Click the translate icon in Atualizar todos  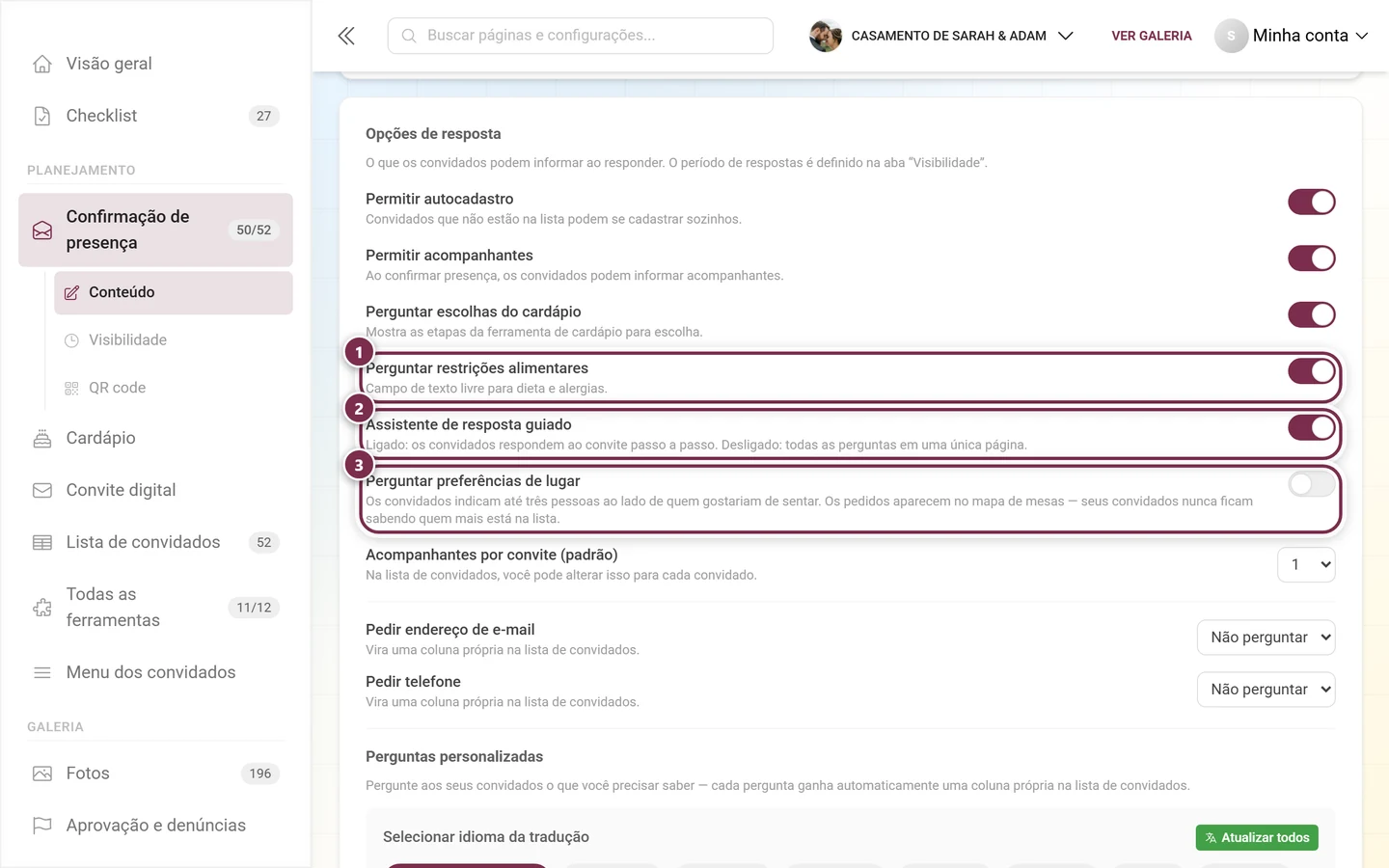(1211, 838)
